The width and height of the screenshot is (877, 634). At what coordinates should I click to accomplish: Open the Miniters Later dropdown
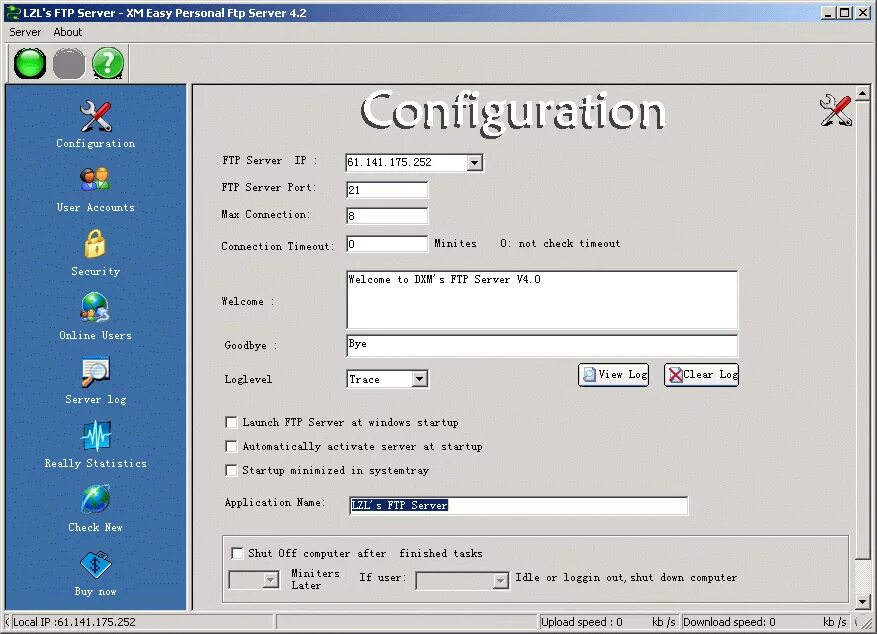tap(271, 580)
